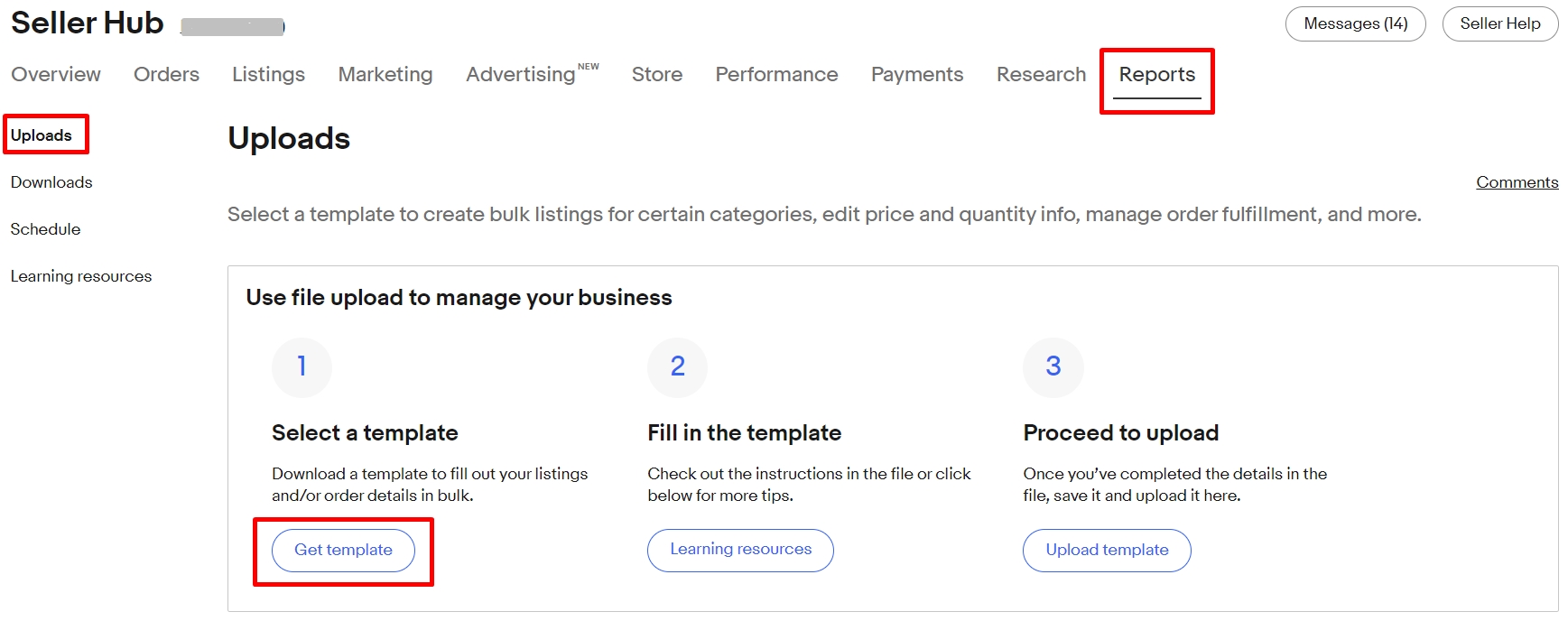Image resolution: width=1568 pixels, height=621 pixels.
Task: View the Performance tab
Action: click(775, 75)
